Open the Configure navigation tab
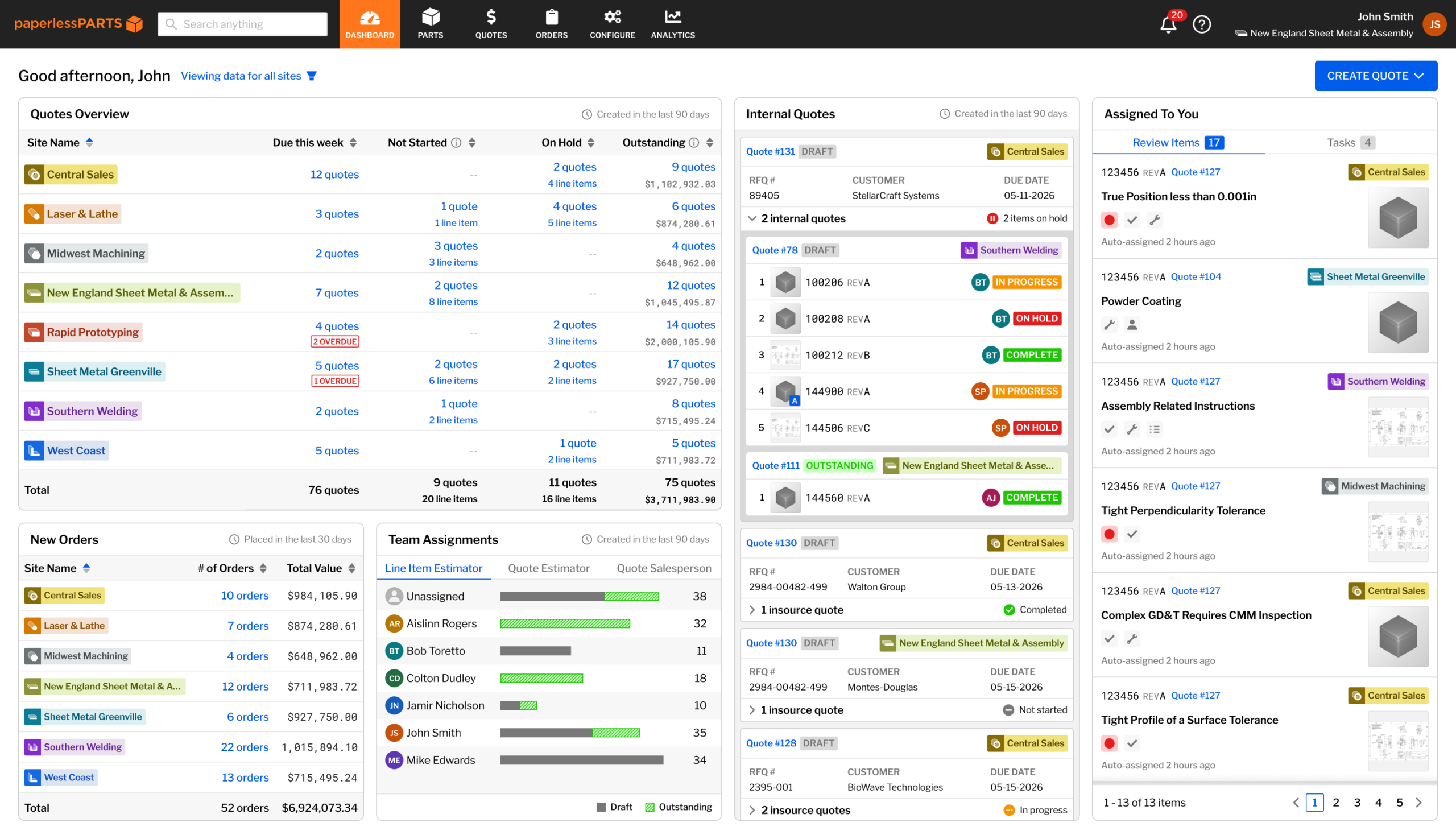 (612, 24)
